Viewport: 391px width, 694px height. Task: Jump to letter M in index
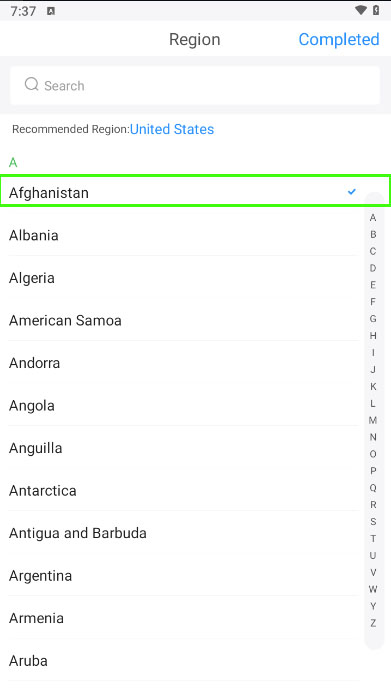pyautogui.click(x=373, y=420)
